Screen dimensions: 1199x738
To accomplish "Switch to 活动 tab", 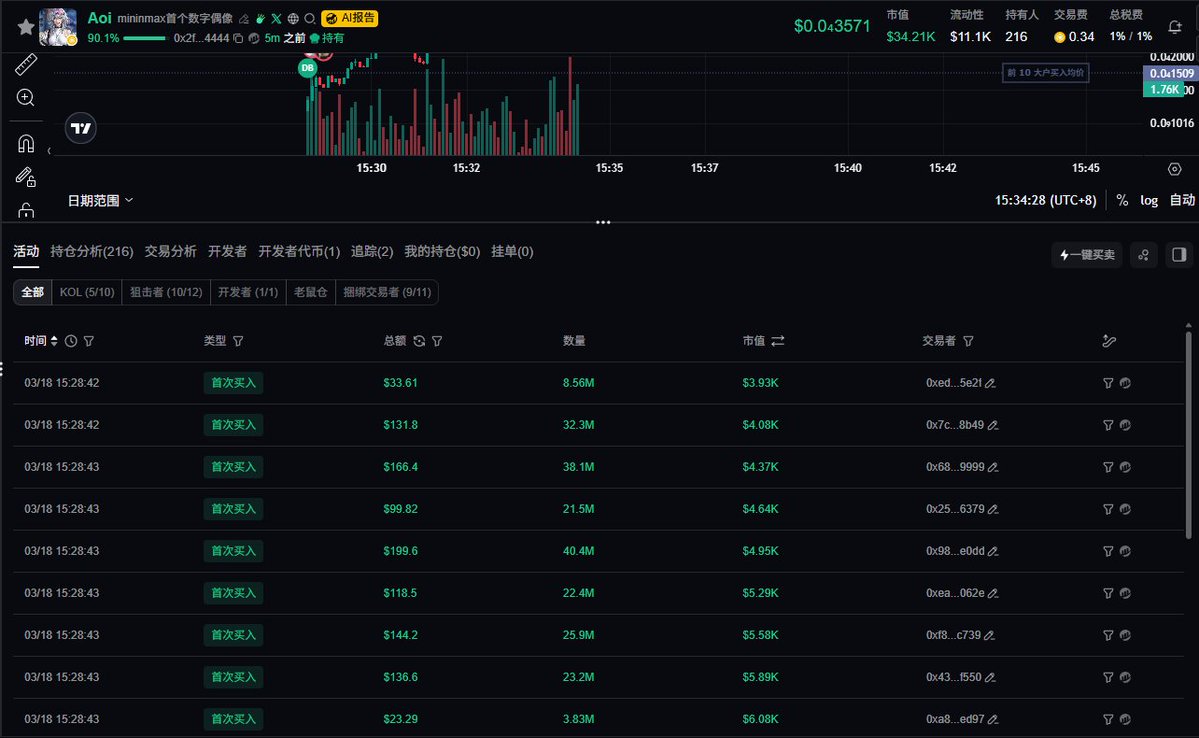I will (26, 252).
